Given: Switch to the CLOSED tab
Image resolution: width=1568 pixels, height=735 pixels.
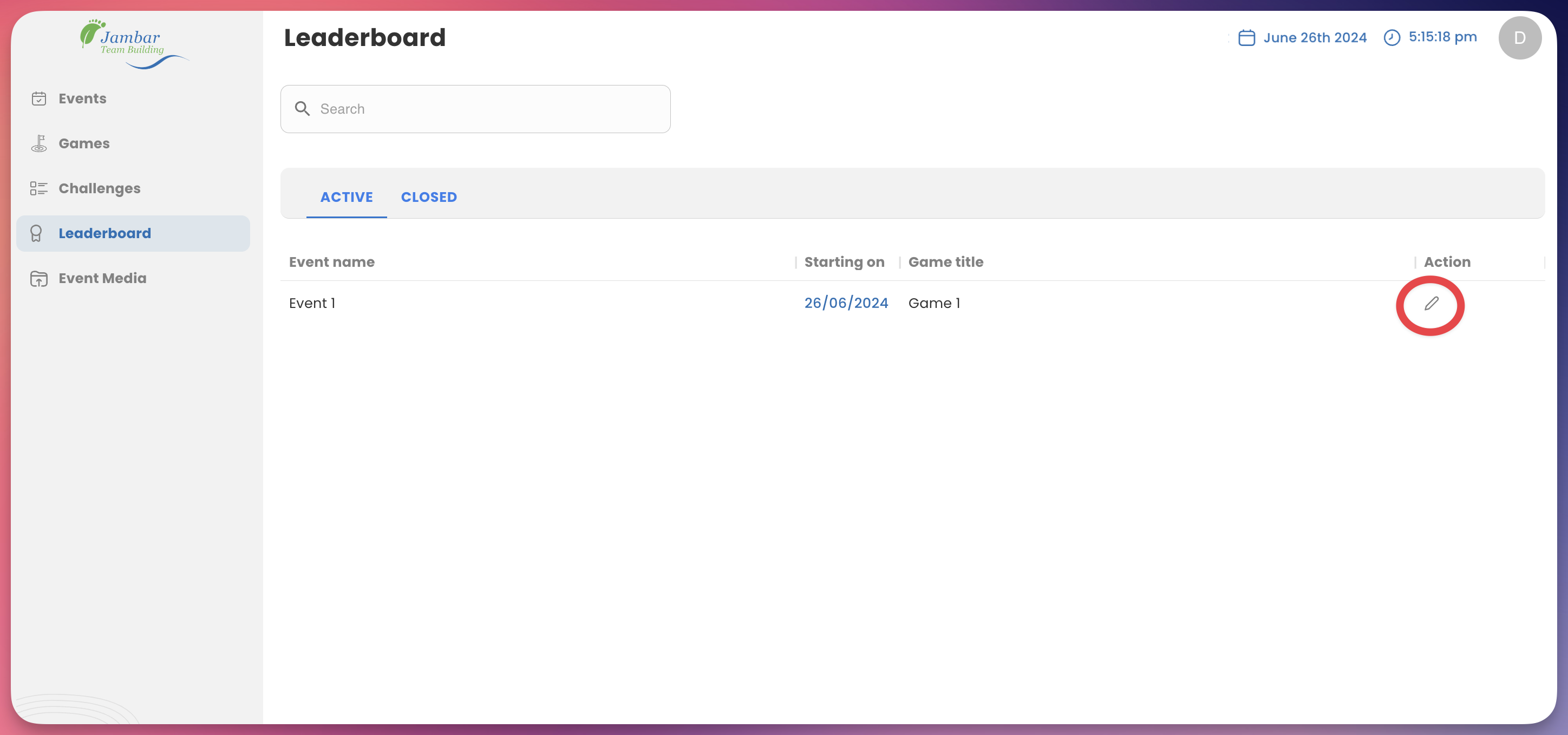Looking at the screenshot, I should 428,197.
